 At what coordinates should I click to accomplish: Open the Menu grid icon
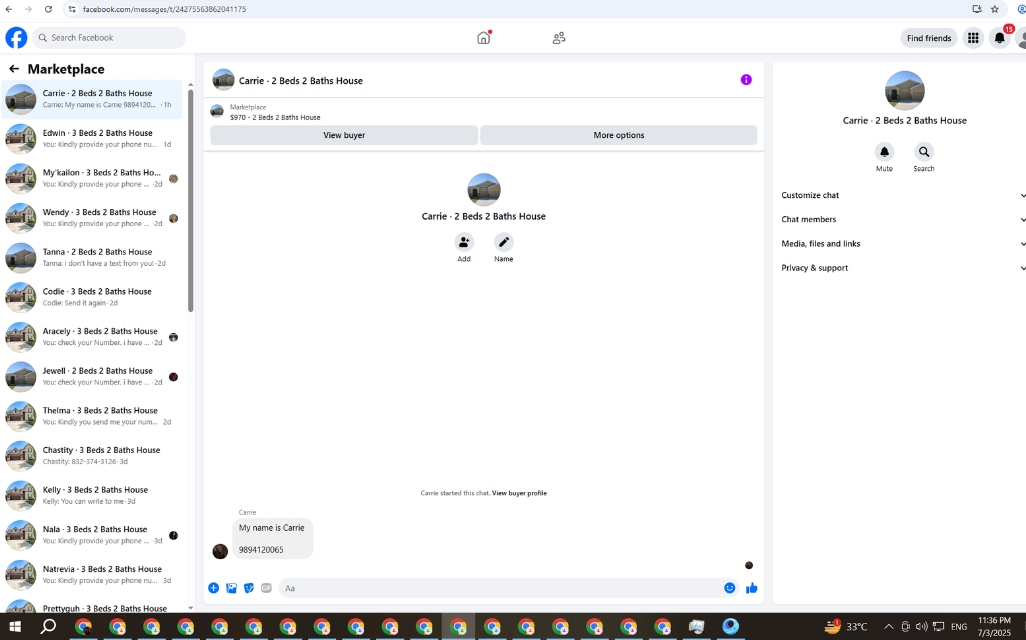pyautogui.click(x=973, y=38)
